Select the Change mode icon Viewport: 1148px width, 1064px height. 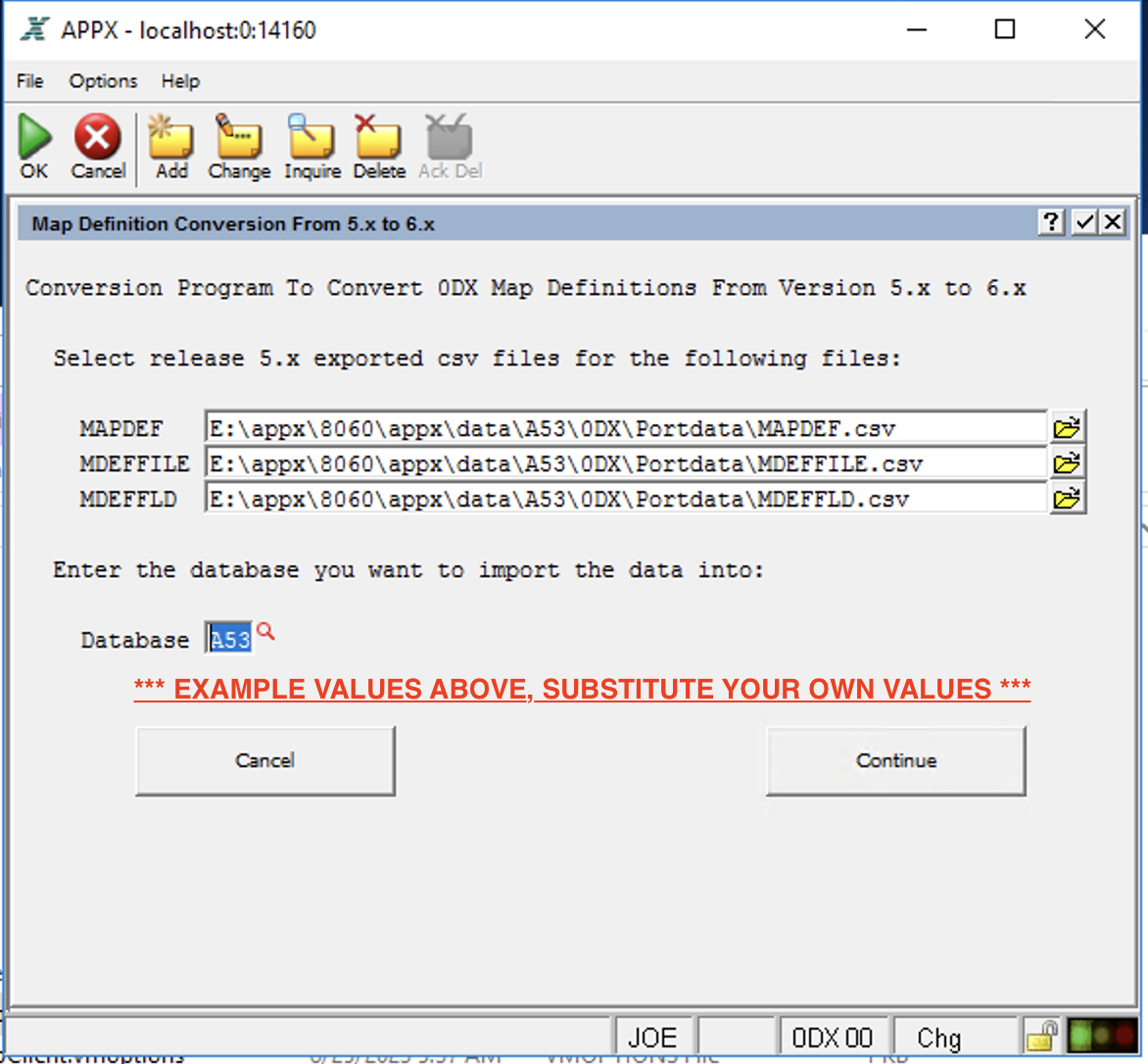(x=238, y=137)
